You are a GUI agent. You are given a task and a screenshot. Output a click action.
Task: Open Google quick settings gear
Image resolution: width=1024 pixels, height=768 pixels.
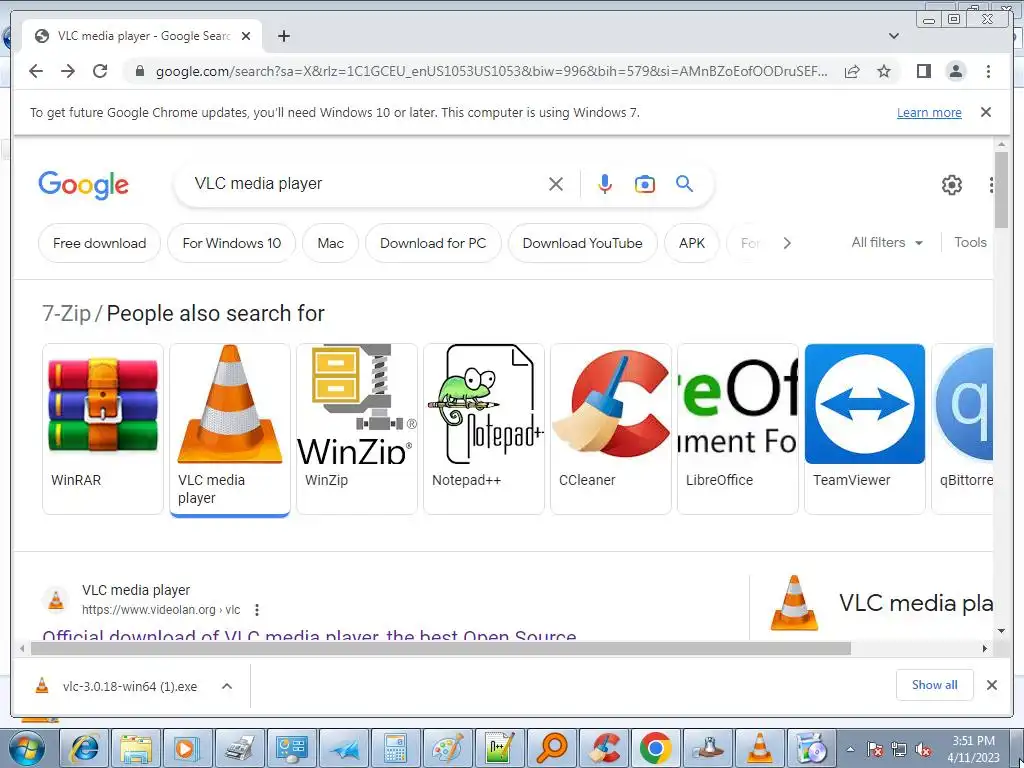[x=952, y=185]
